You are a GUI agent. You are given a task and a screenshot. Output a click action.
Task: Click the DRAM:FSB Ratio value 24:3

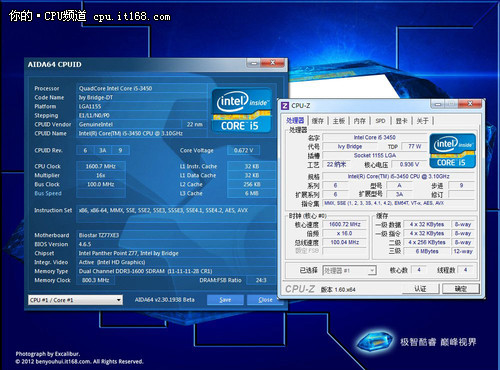(x=261, y=280)
